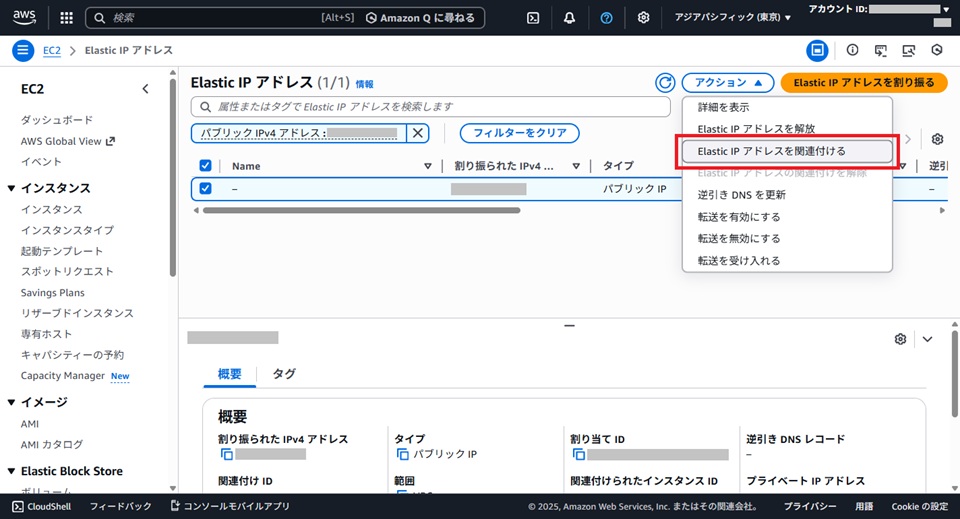The width and height of the screenshot is (960, 519).
Task: Click the info circle icon in breadcrumb bar
Action: click(x=852, y=50)
